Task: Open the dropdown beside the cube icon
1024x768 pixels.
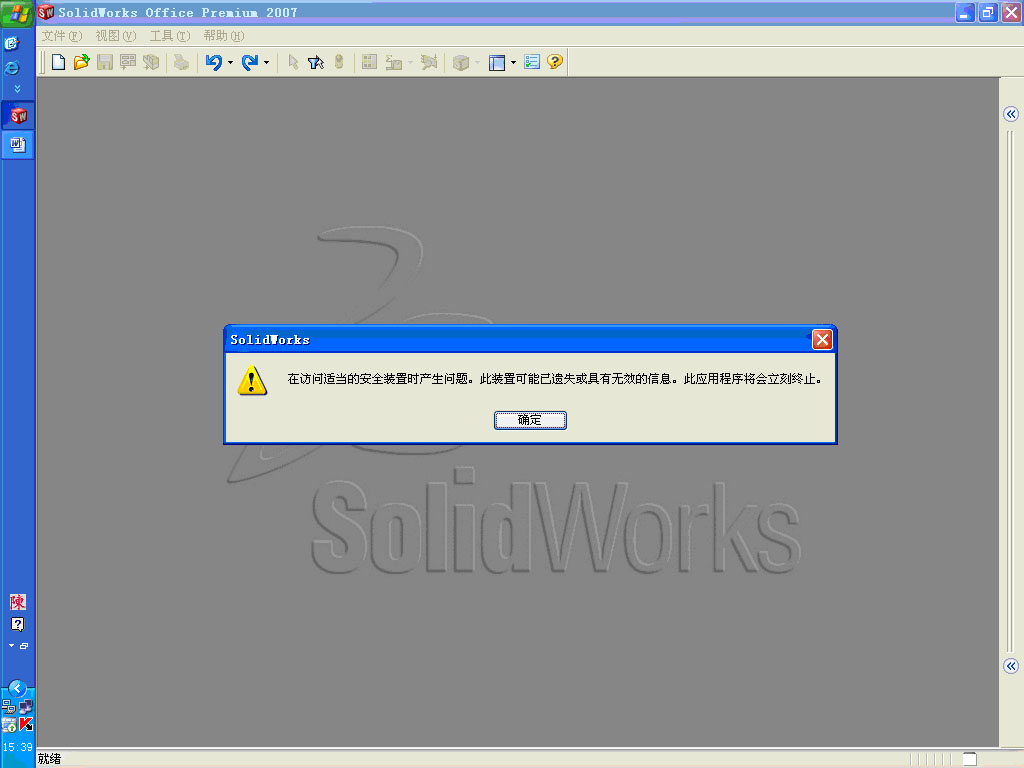Action: 477,63
